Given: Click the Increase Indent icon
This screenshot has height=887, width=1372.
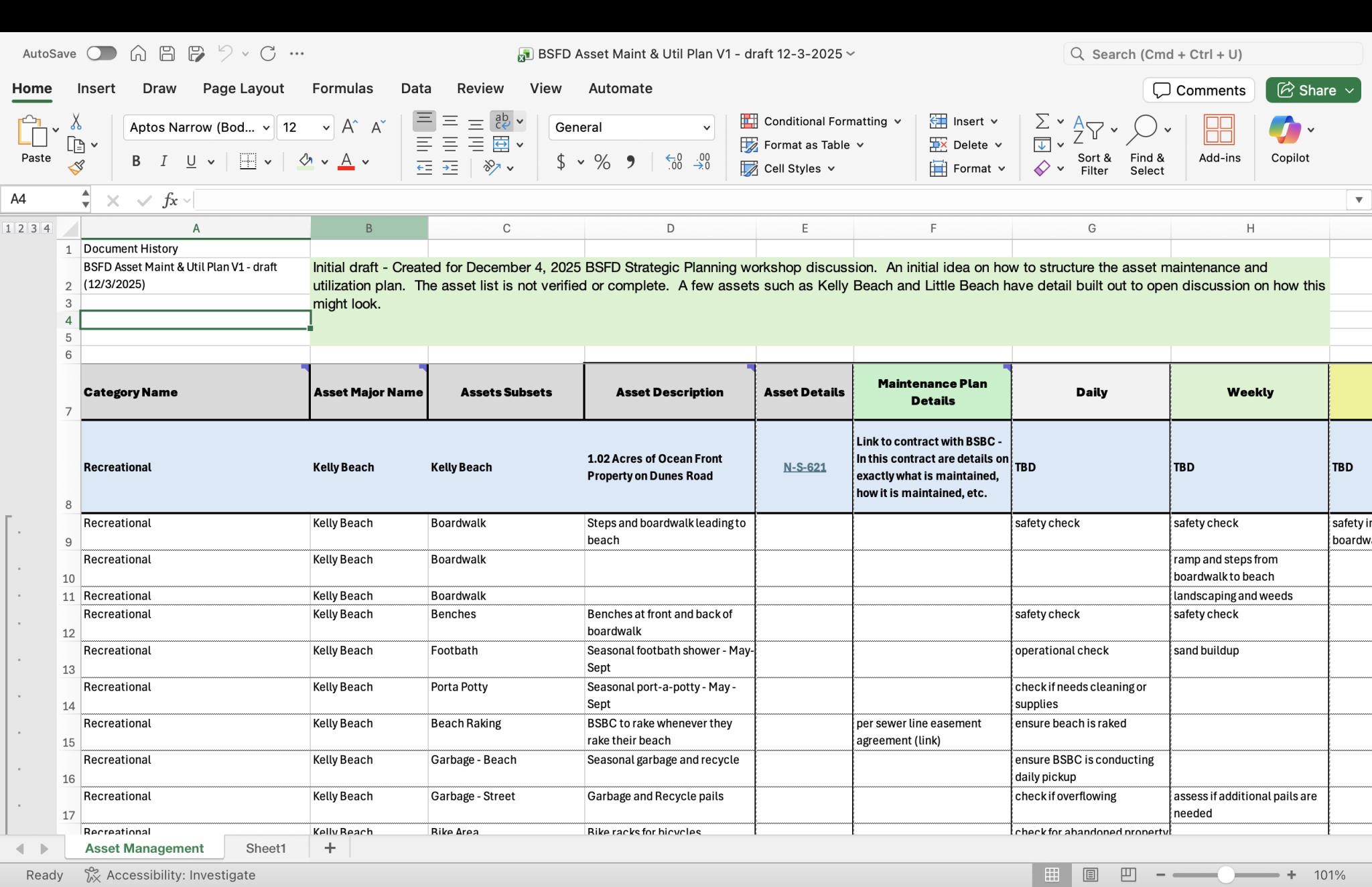Looking at the screenshot, I should pyautogui.click(x=450, y=168).
